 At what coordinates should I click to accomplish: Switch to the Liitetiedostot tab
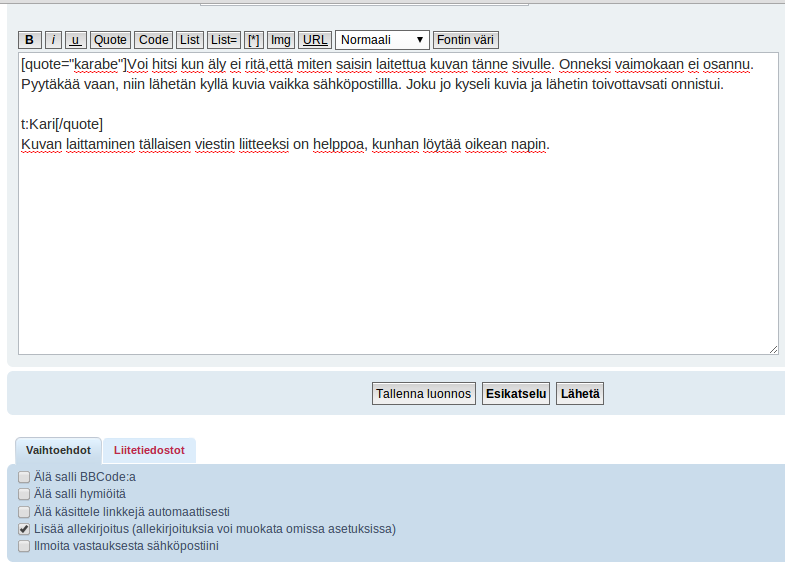(x=149, y=451)
